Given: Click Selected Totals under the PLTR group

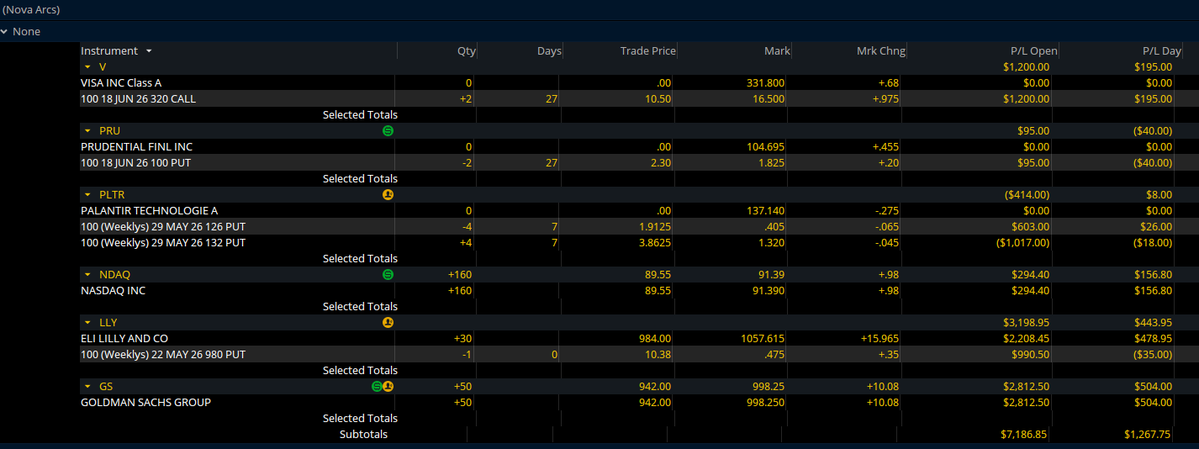Looking at the screenshot, I should (x=360, y=259).
